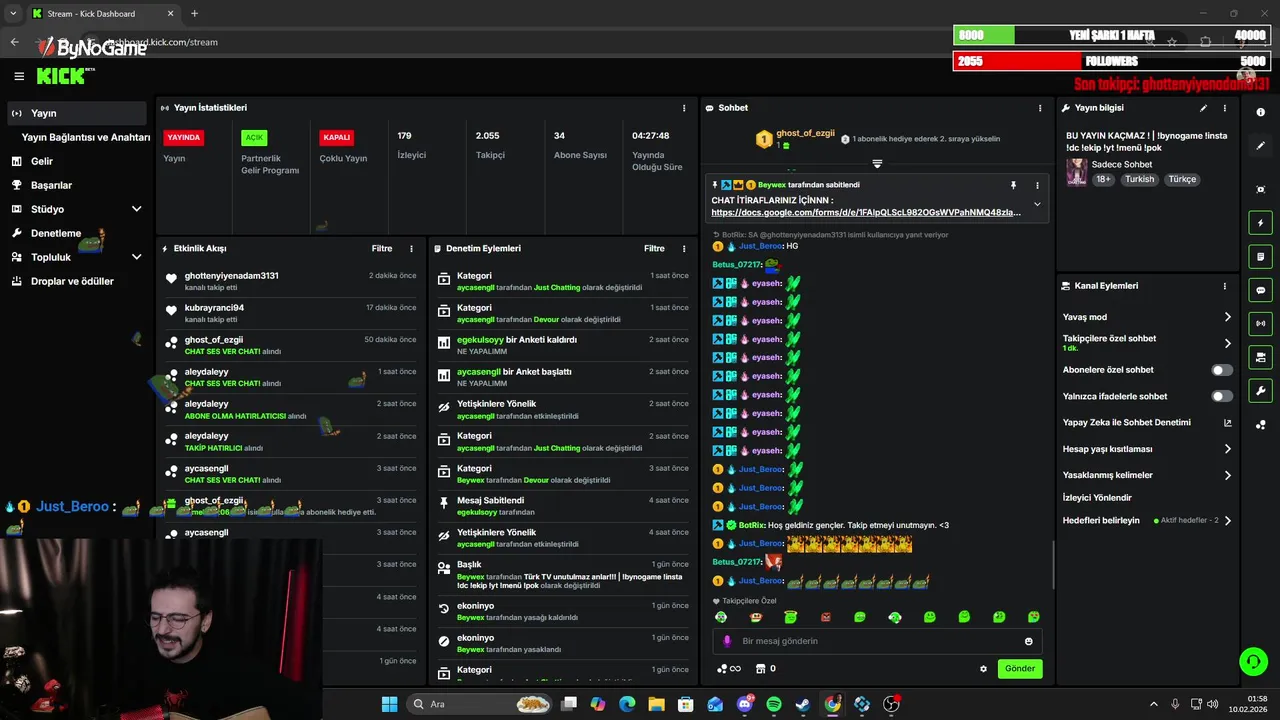Expand the pinned message chevron
Viewport: 1280px width, 720px height.
coord(1037,204)
